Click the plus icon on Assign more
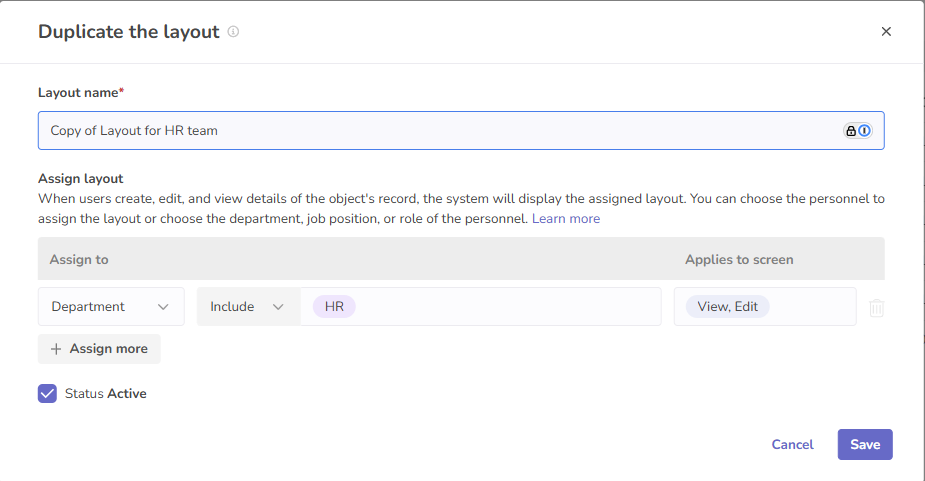 (56, 349)
